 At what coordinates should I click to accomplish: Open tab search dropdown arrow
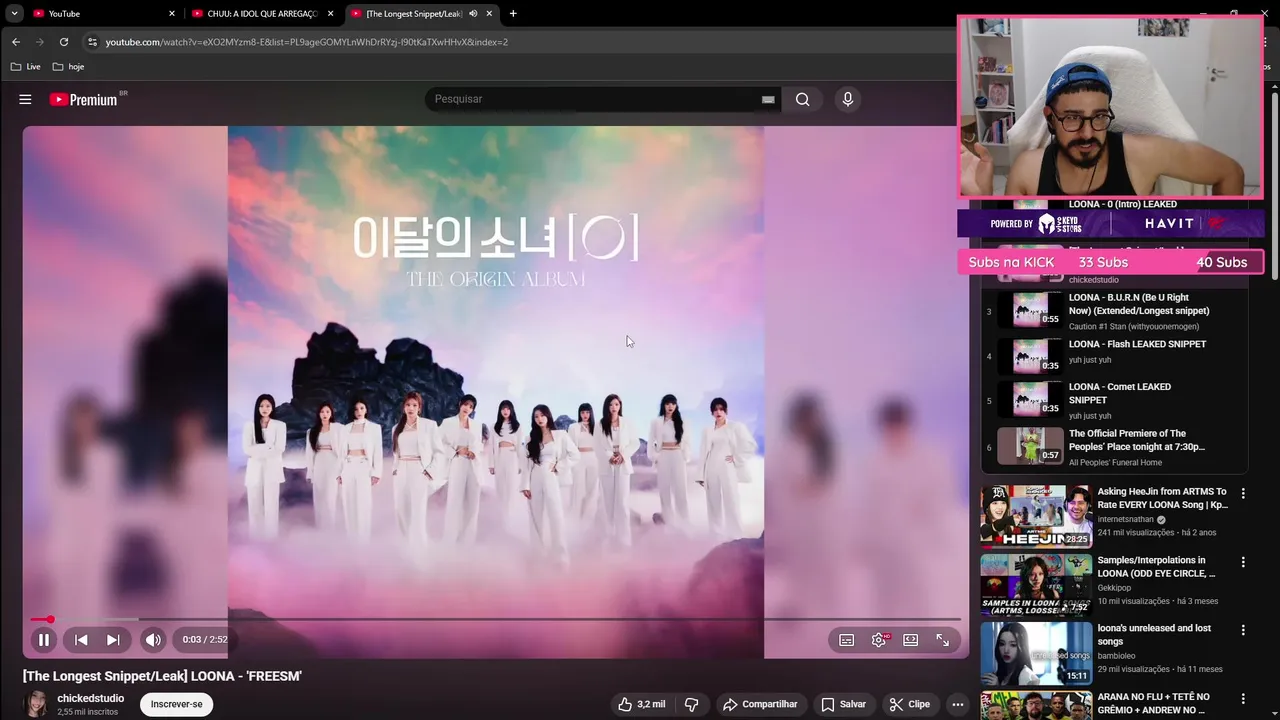[x=14, y=14]
